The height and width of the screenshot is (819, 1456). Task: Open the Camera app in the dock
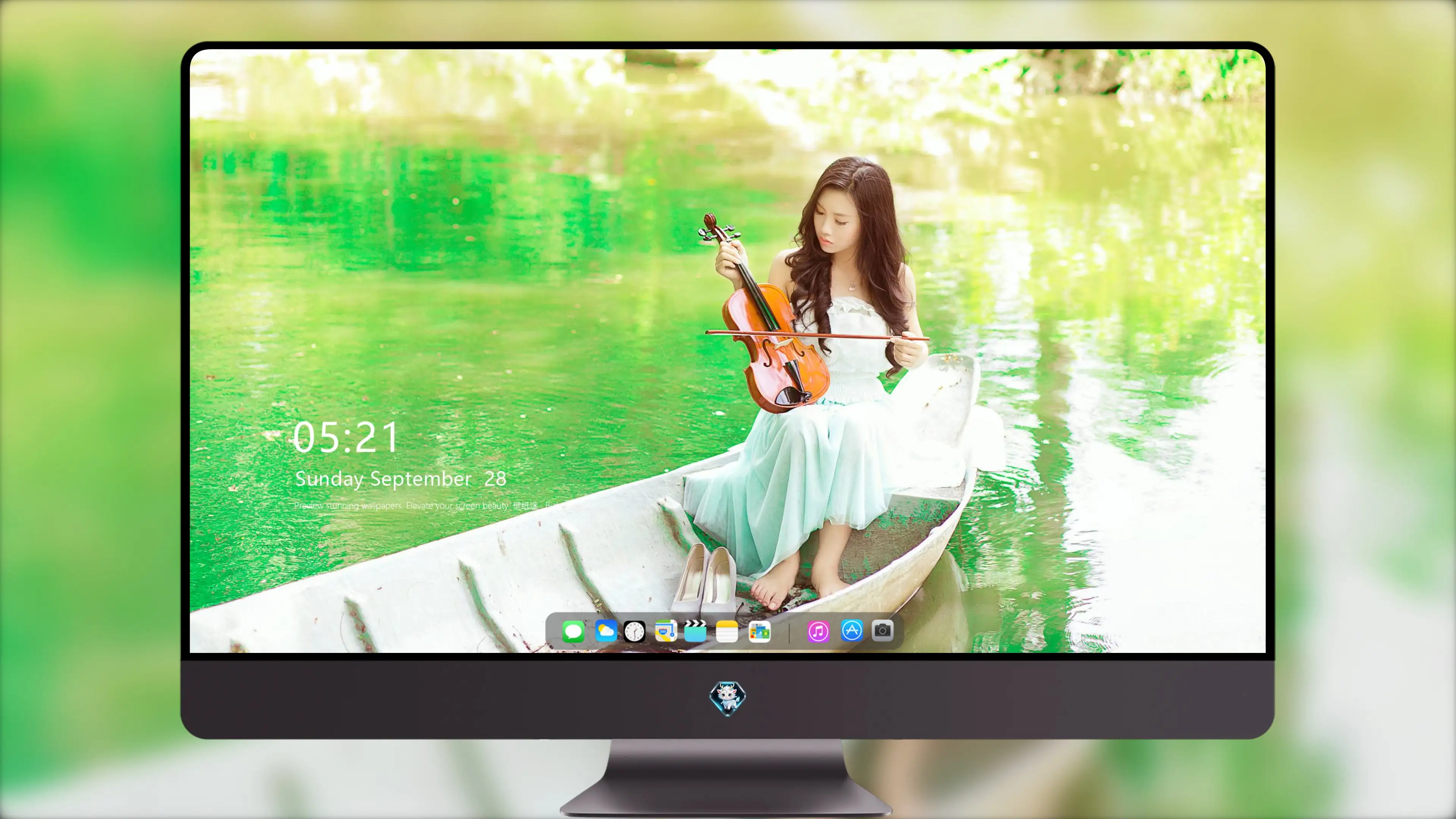click(x=882, y=631)
